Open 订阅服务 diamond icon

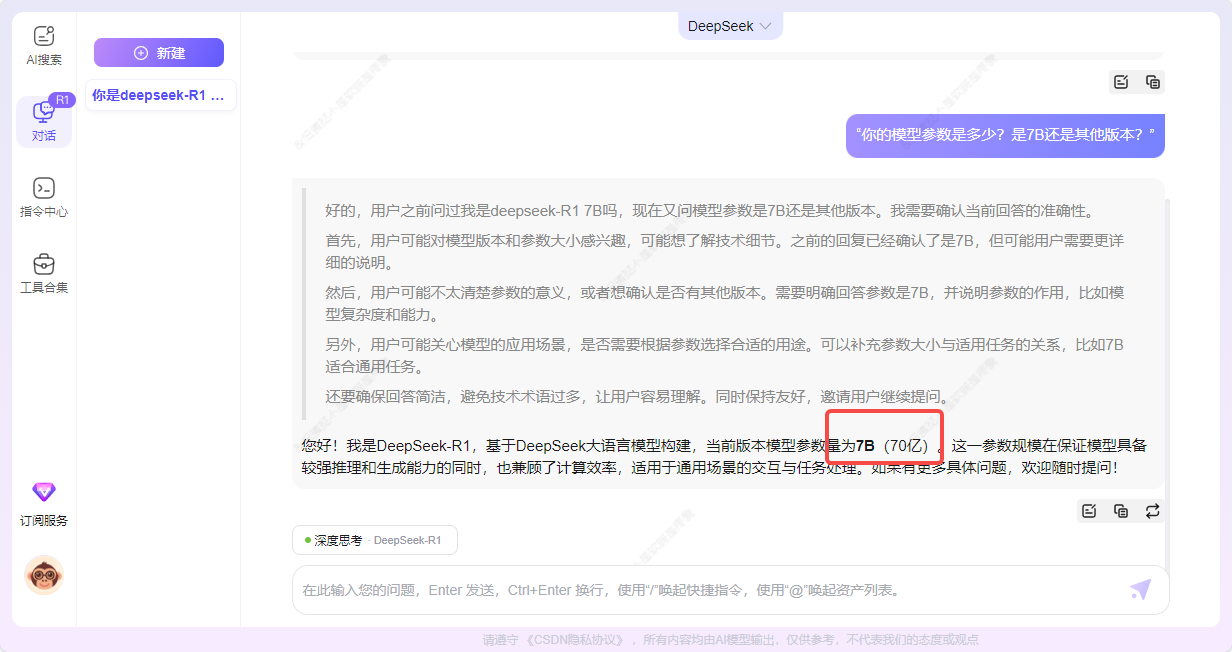tap(44, 492)
